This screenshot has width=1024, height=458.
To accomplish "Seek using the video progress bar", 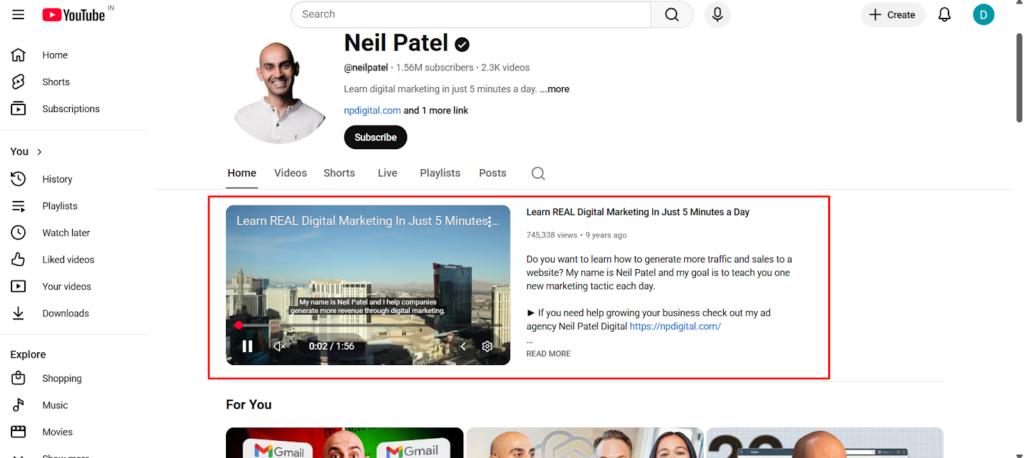I will 368,325.
